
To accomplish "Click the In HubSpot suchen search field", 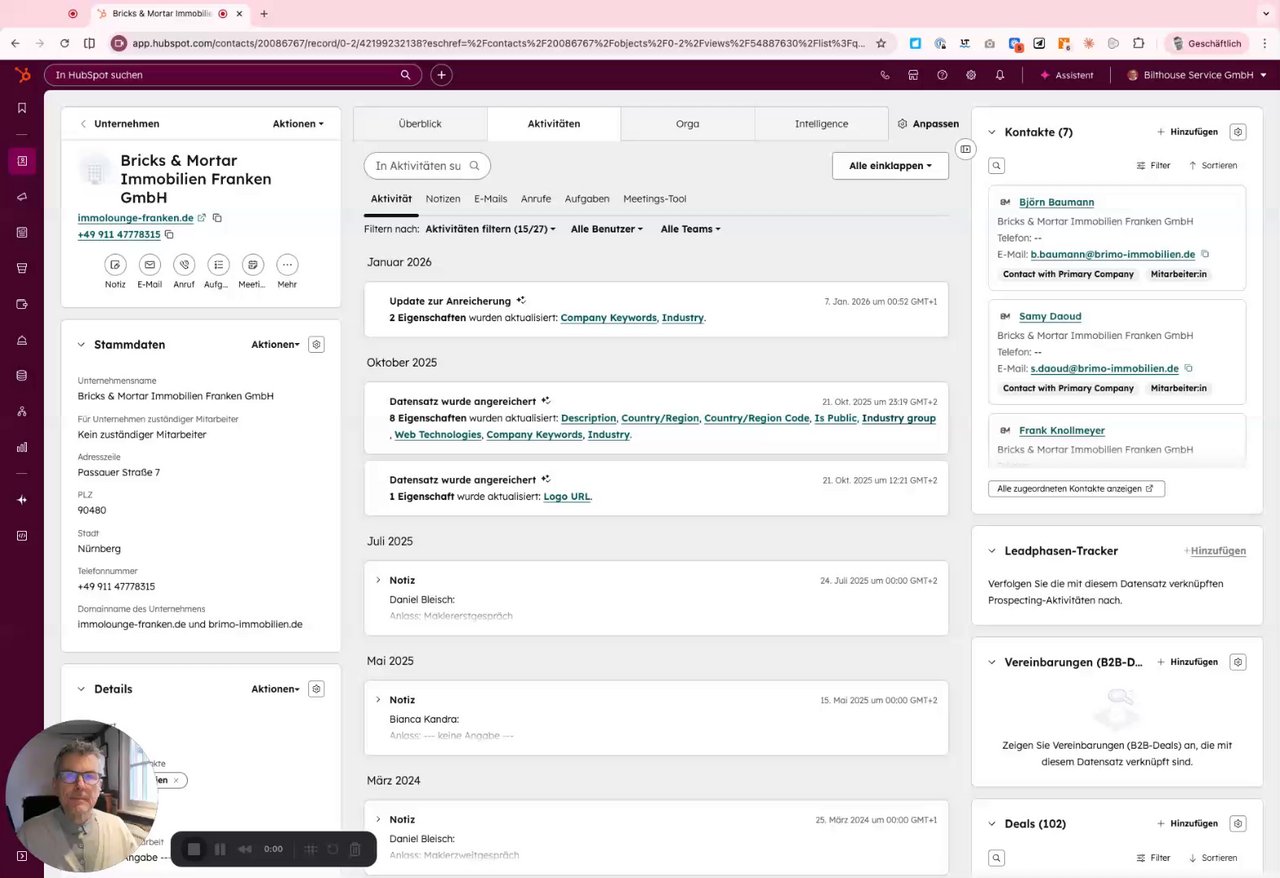I will pos(233,75).
